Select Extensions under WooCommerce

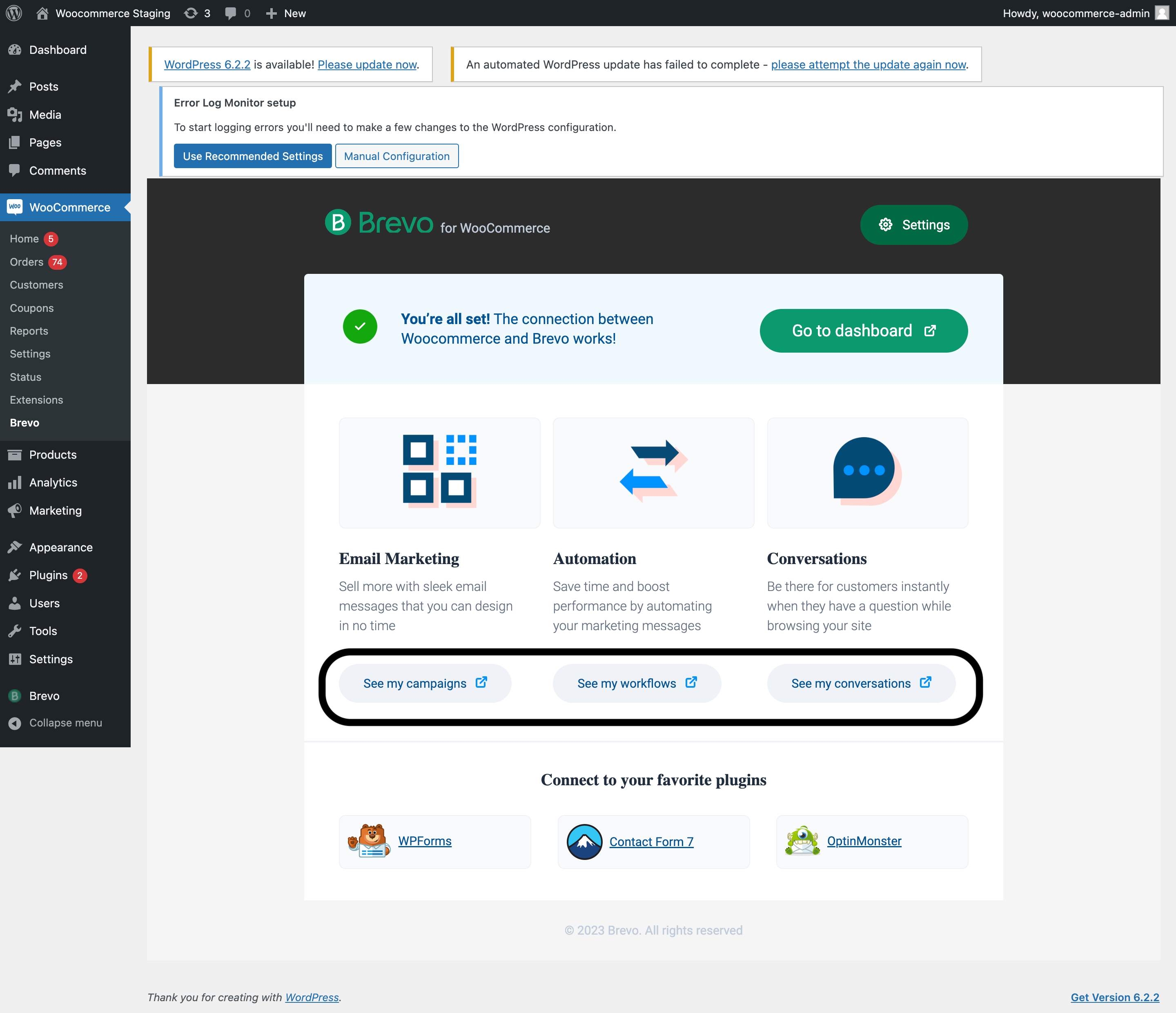point(36,400)
